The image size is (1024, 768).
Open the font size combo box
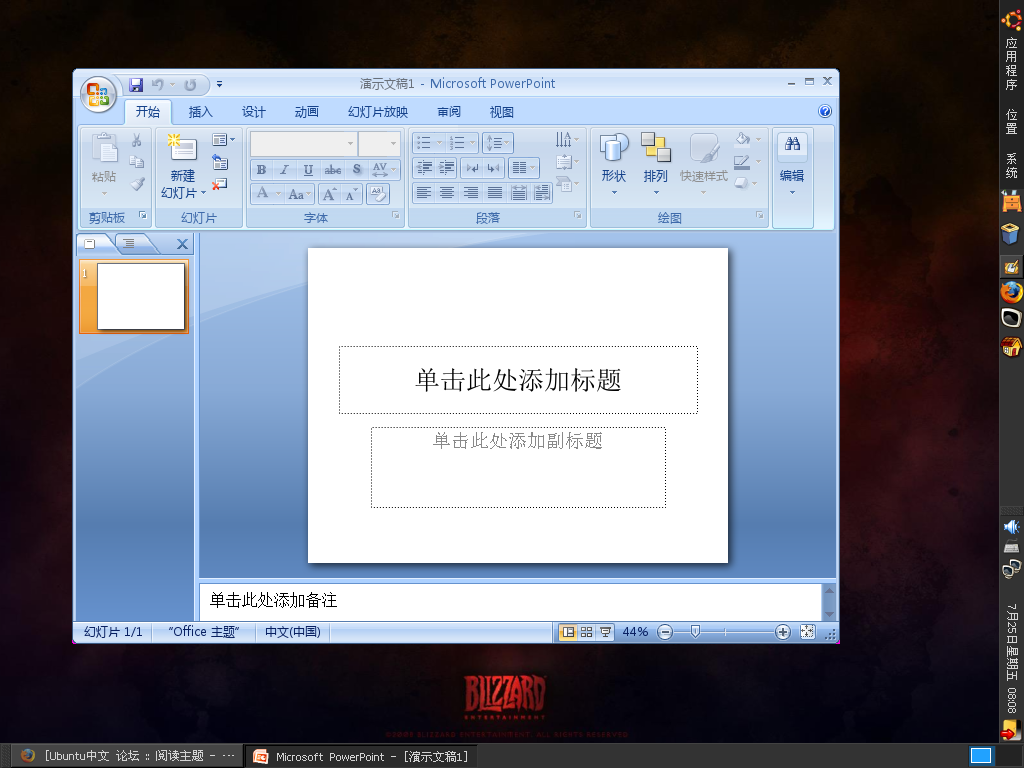coord(379,143)
